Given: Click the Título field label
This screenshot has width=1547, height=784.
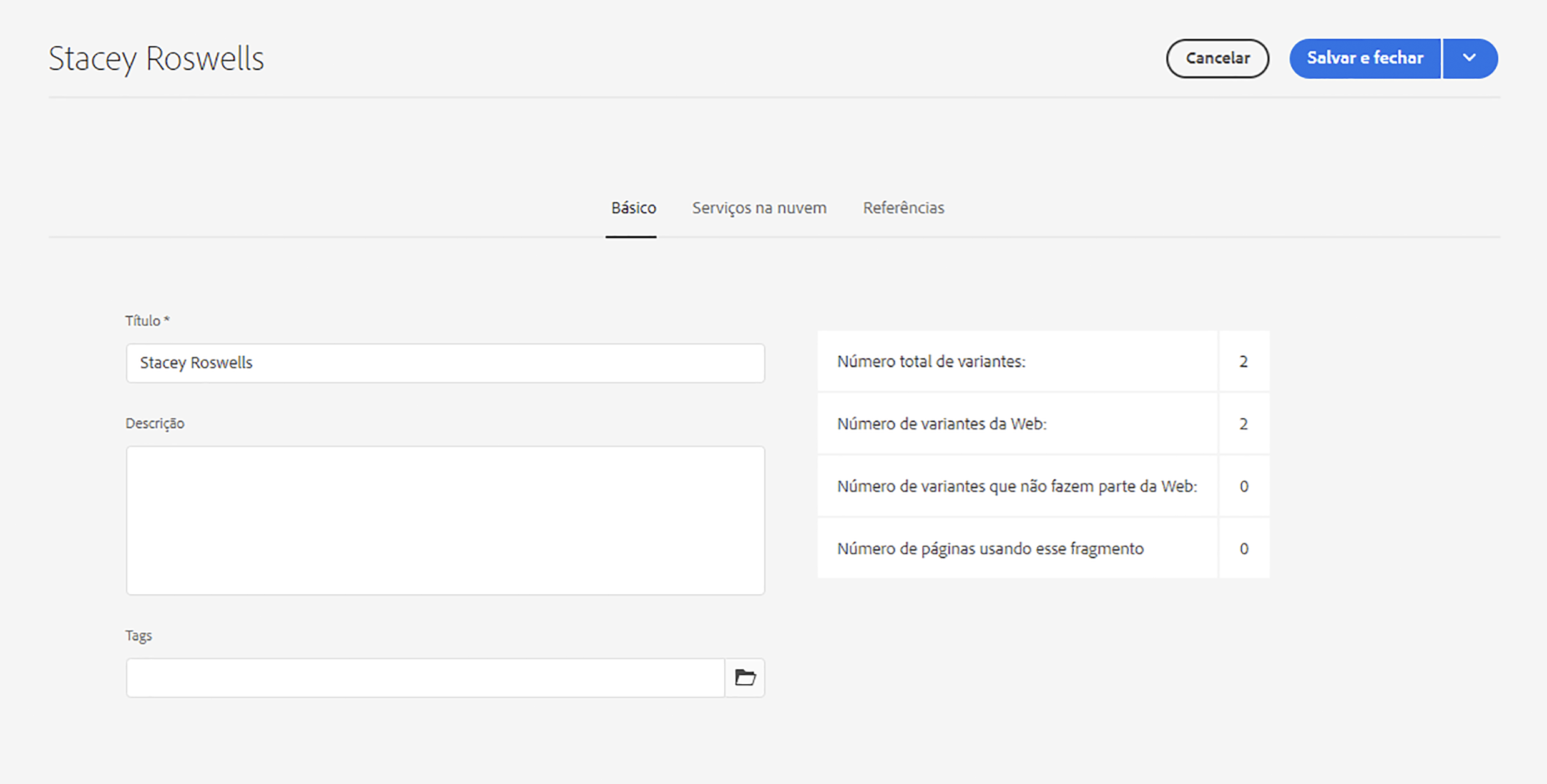Looking at the screenshot, I should (x=147, y=321).
